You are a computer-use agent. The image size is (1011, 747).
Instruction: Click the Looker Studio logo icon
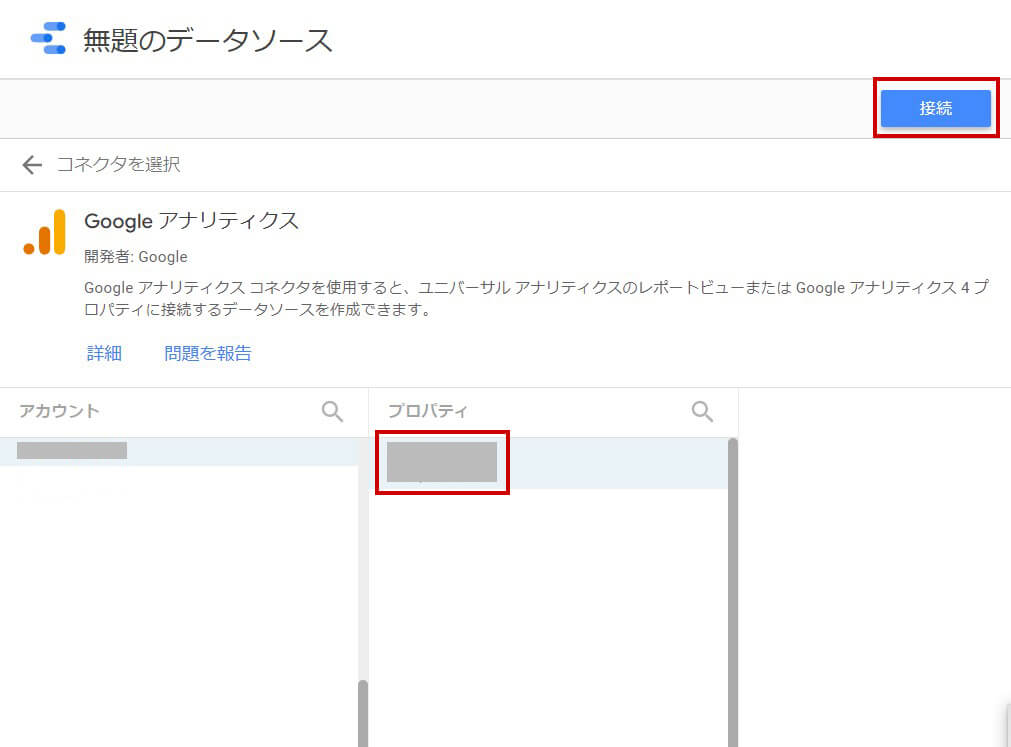tap(48, 39)
